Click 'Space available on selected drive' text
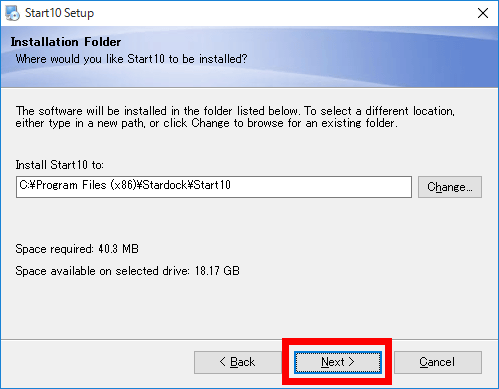 click(x=102, y=271)
